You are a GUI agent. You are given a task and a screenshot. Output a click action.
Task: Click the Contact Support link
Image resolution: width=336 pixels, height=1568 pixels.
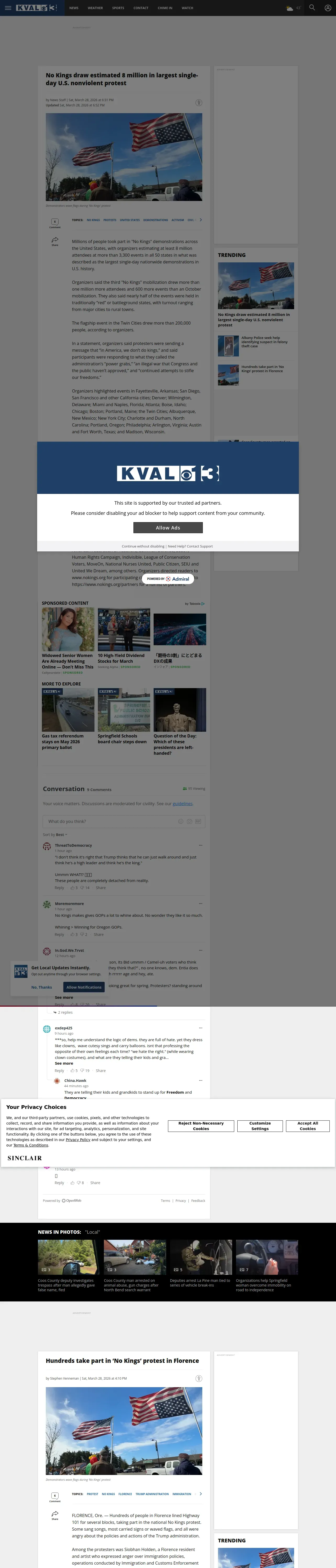[x=200, y=547]
